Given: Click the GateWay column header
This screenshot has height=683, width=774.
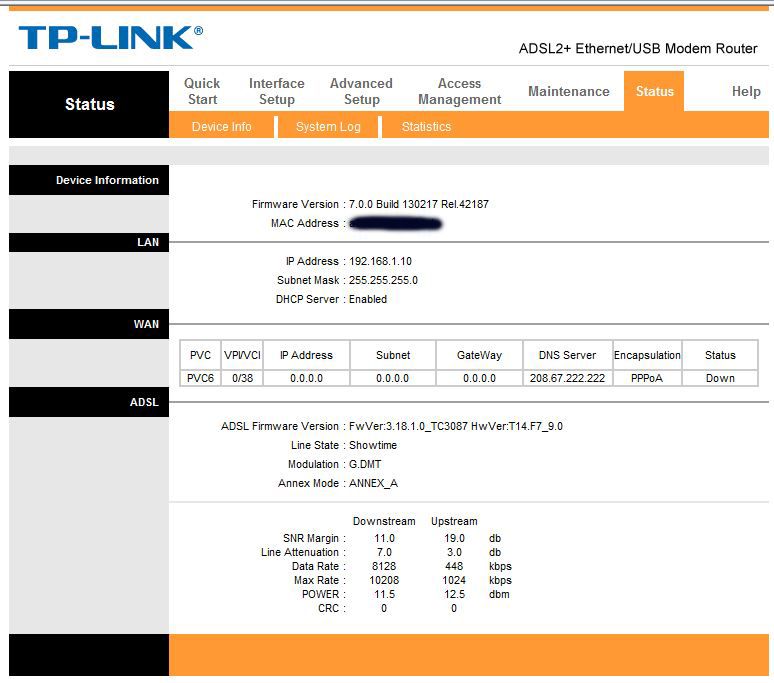Looking at the screenshot, I should point(479,355).
